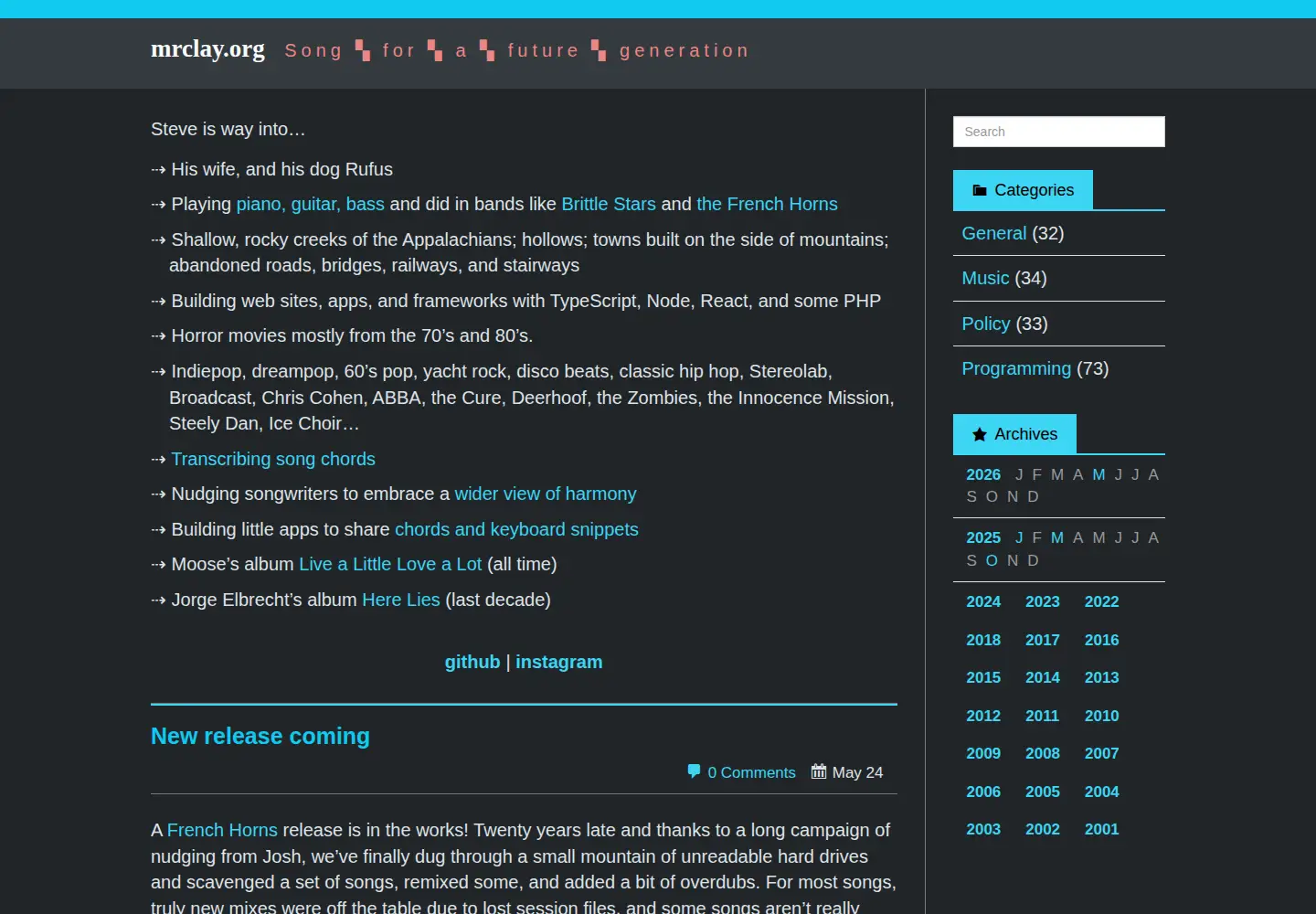Image resolution: width=1316 pixels, height=914 pixels.
Task: View posts from 2013
Action: click(1101, 677)
